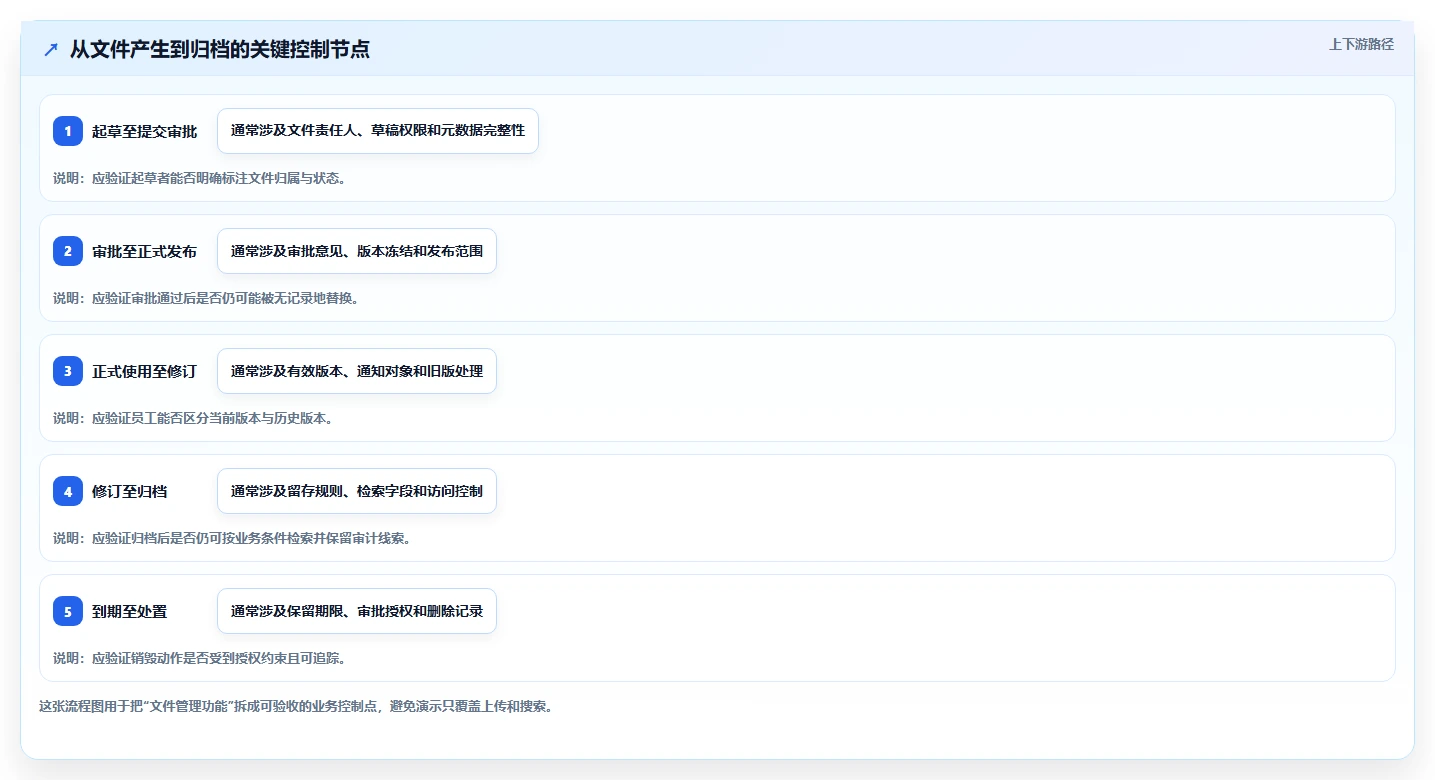The height and width of the screenshot is (780, 1435).
Task: Click the step 4 number badge
Action: 68,491
